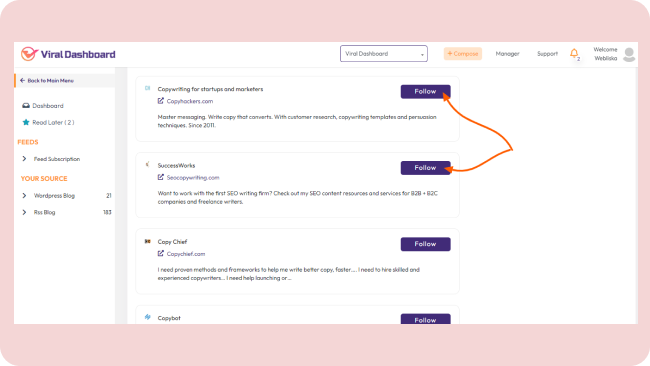
Task: Click the Copychief.com external link icon
Action: click(x=160, y=254)
